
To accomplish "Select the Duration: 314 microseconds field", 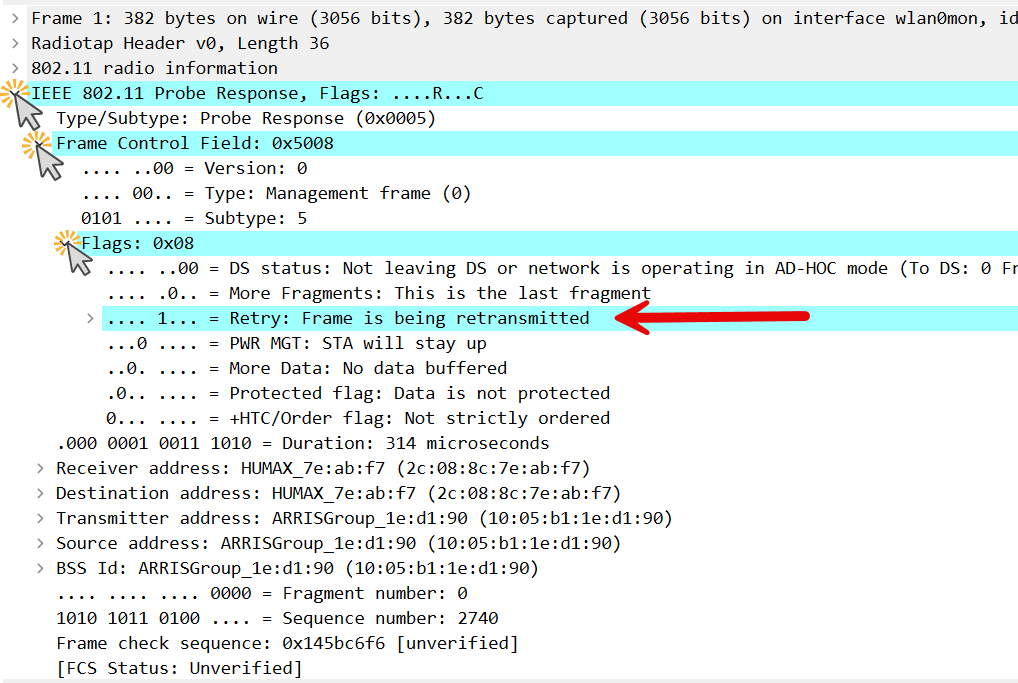I will tap(302, 443).
